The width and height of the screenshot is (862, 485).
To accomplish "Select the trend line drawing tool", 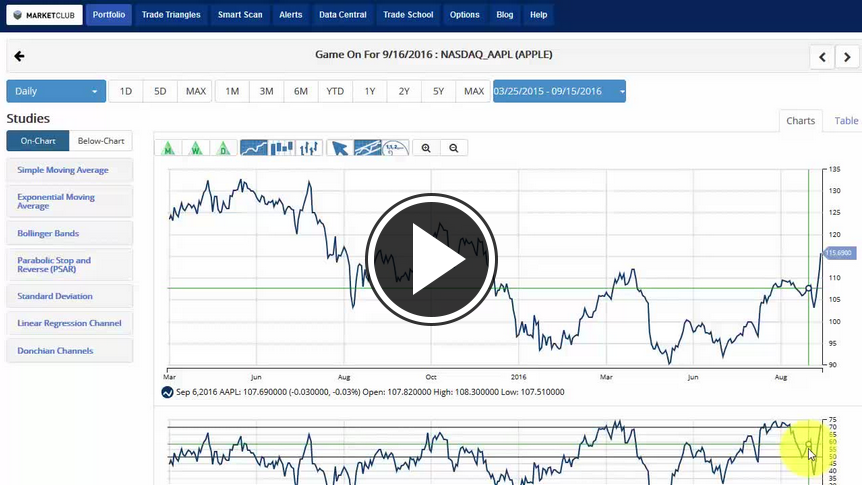I will (x=367, y=147).
